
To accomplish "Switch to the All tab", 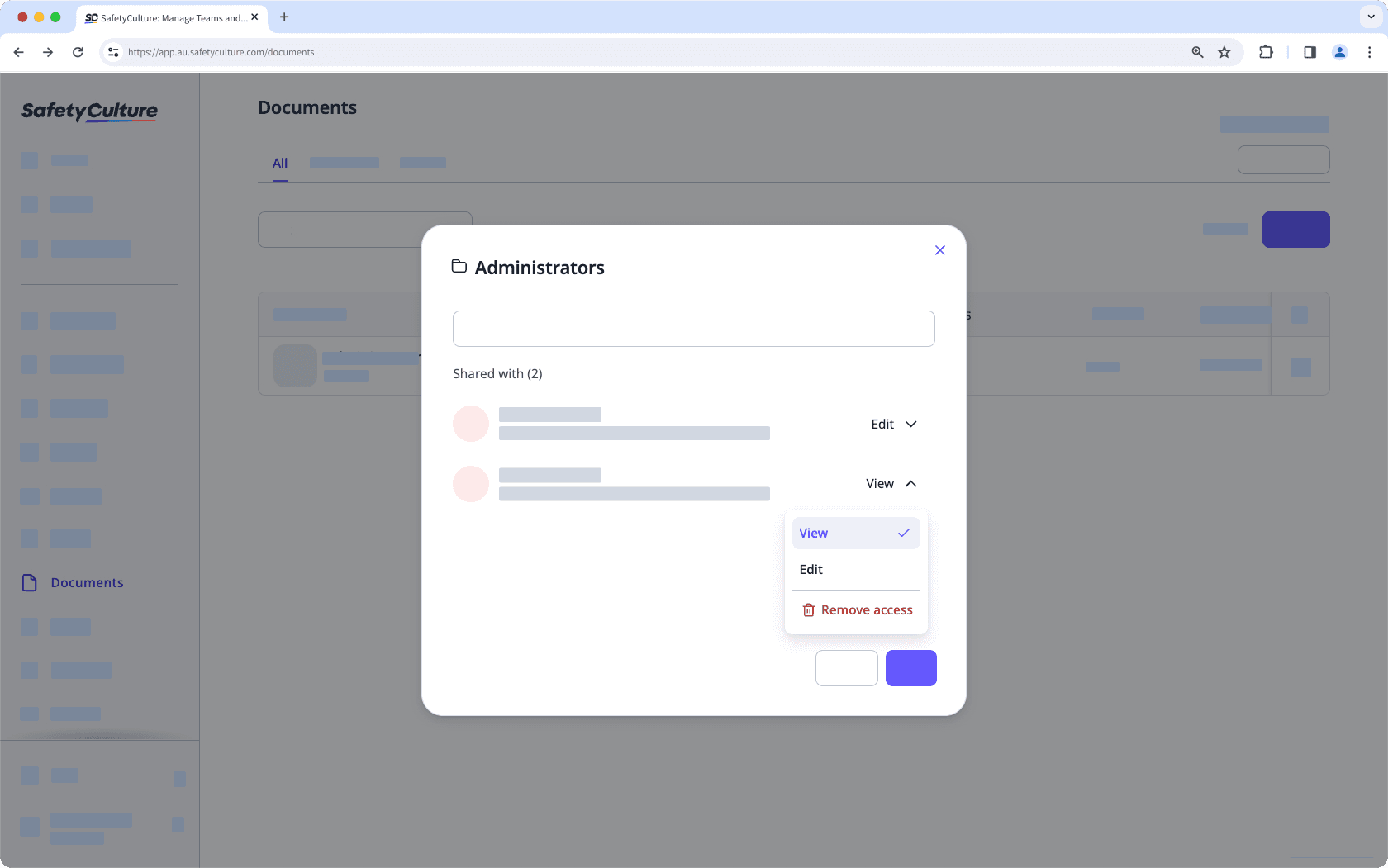I will (x=279, y=164).
